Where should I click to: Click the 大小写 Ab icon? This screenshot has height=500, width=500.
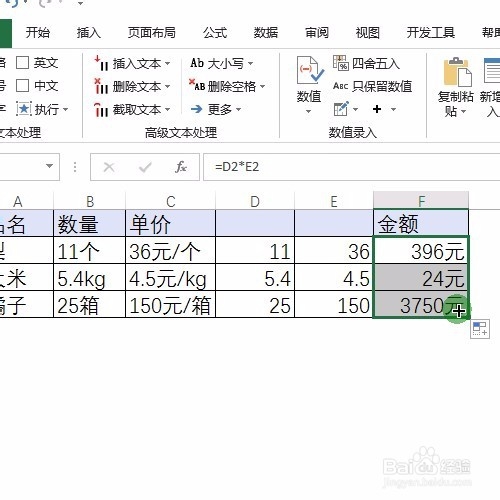(x=197, y=63)
